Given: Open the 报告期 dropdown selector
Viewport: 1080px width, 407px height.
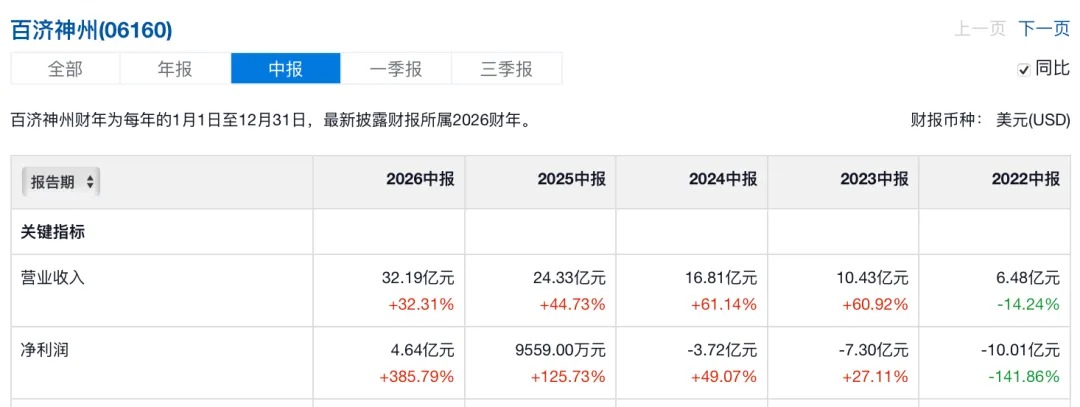Looking at the screenshot, I should [61, 182].
